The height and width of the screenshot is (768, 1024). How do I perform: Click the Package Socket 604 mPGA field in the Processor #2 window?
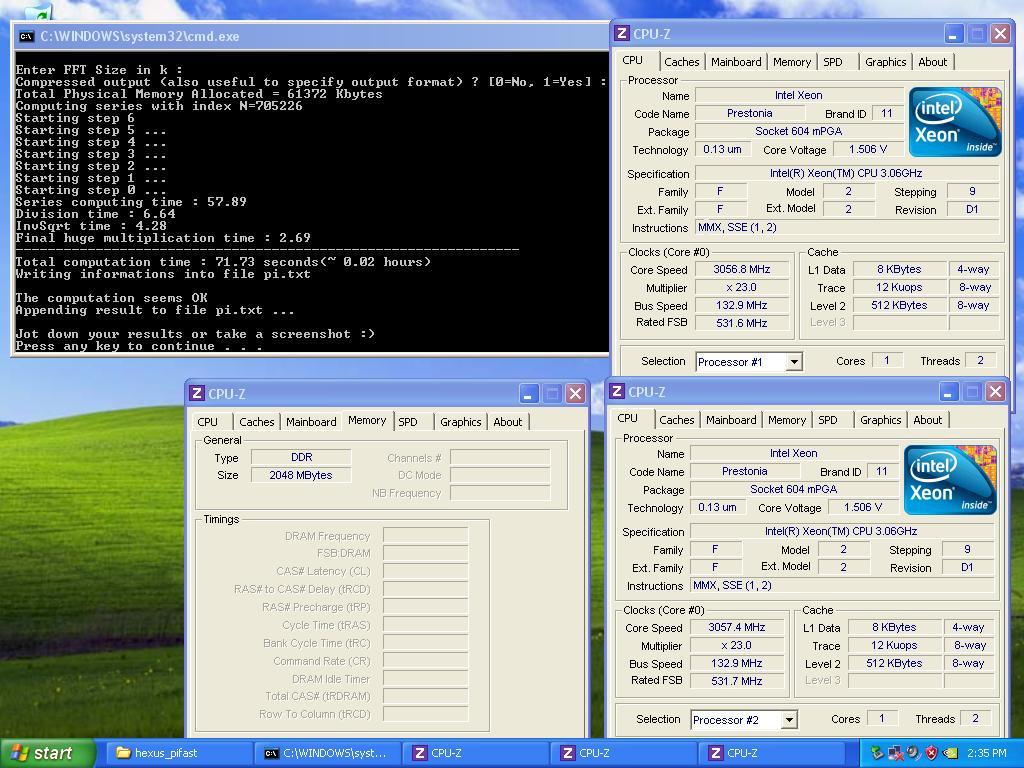click(x=793, y=488)
